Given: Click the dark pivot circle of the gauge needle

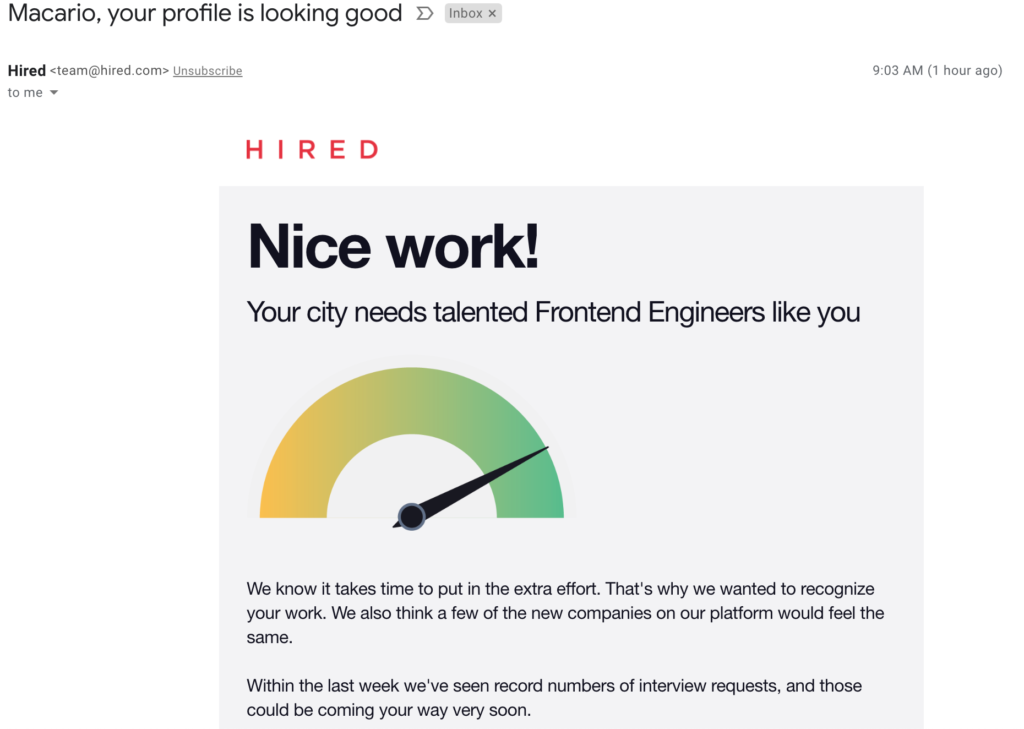Looking at the screenshot, I should [x=411, y=517].
